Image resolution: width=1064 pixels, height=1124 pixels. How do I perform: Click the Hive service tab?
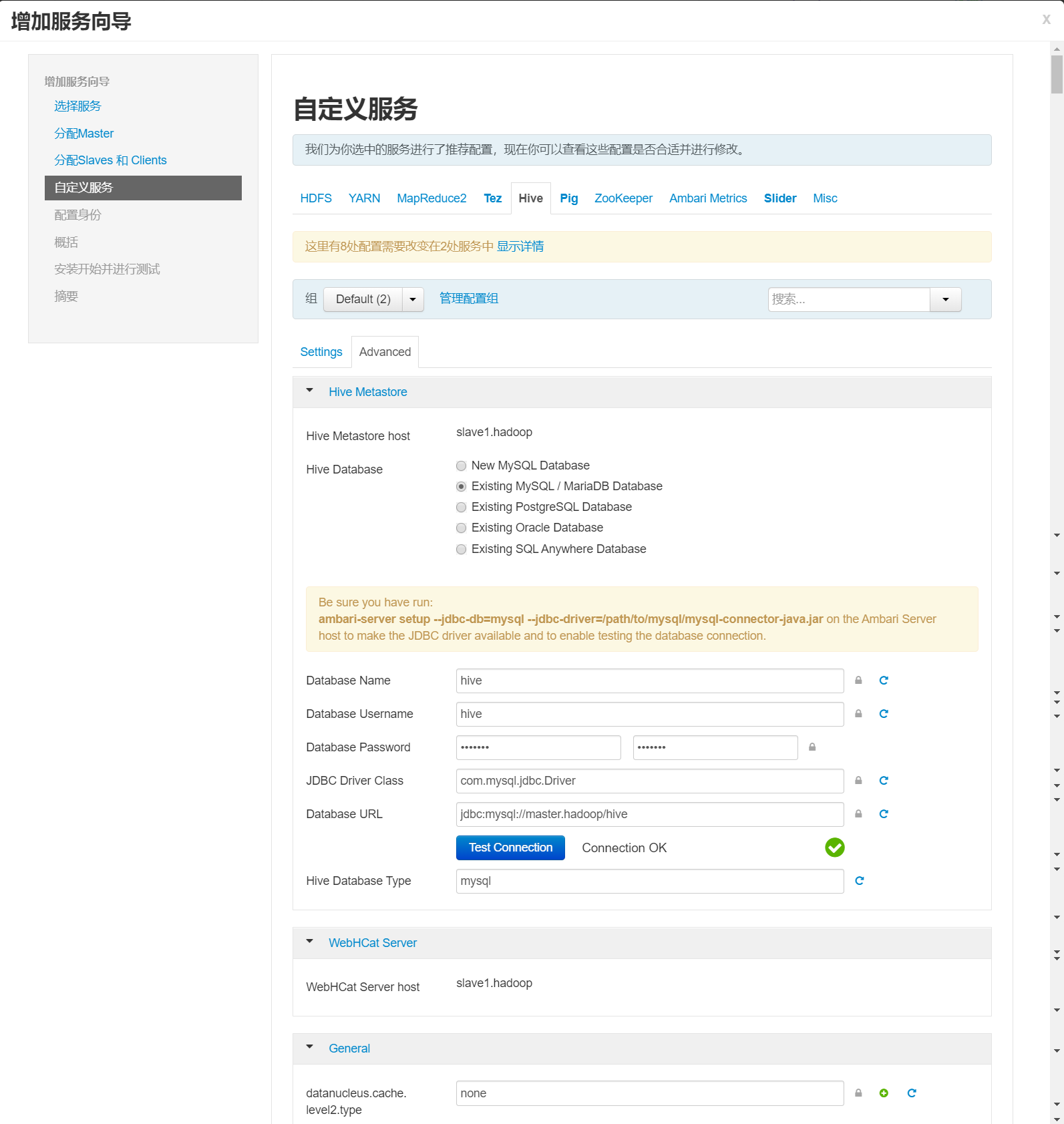click(531, 198)
